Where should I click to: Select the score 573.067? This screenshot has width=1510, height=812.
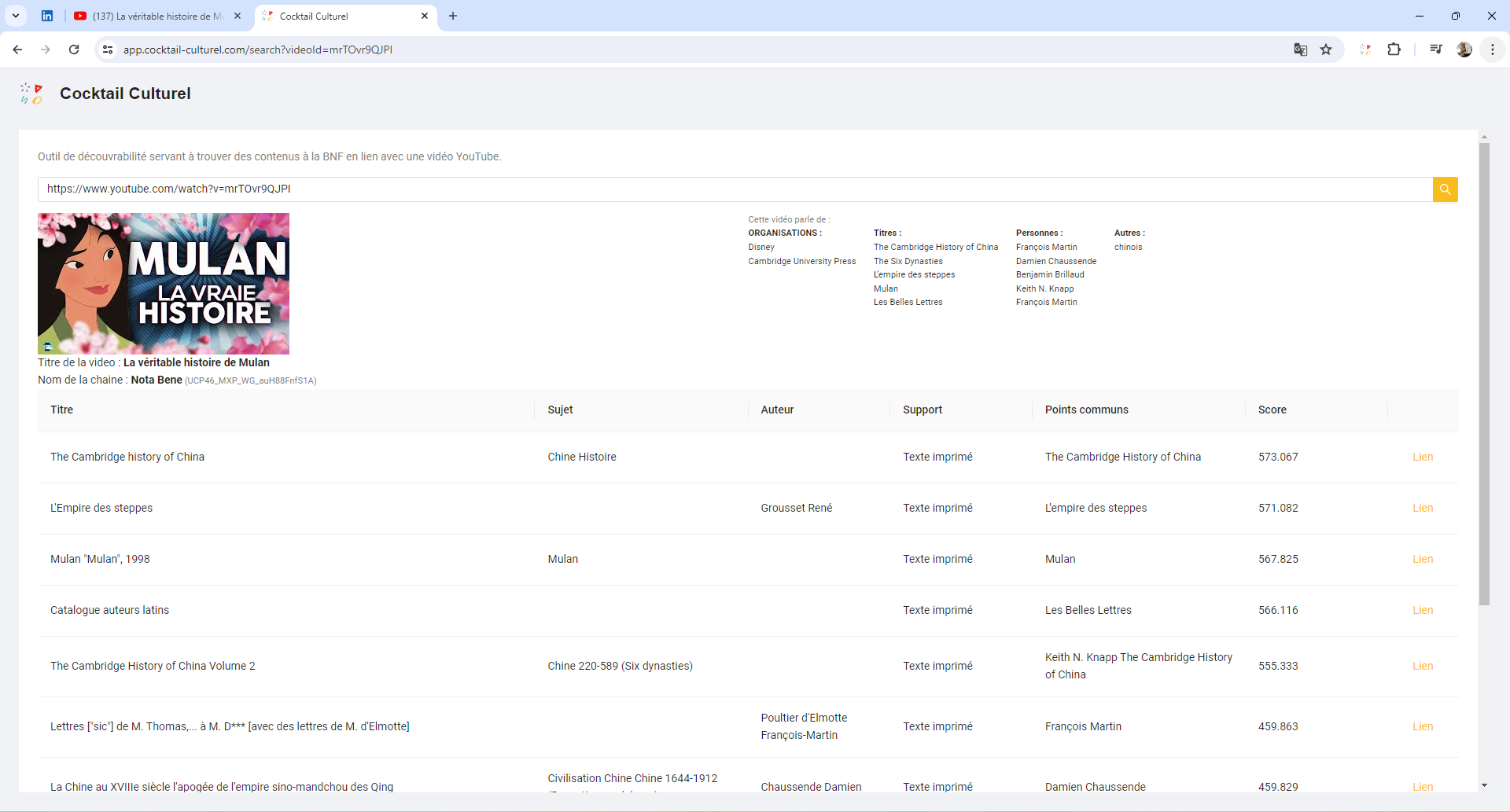coord(1278,457)
